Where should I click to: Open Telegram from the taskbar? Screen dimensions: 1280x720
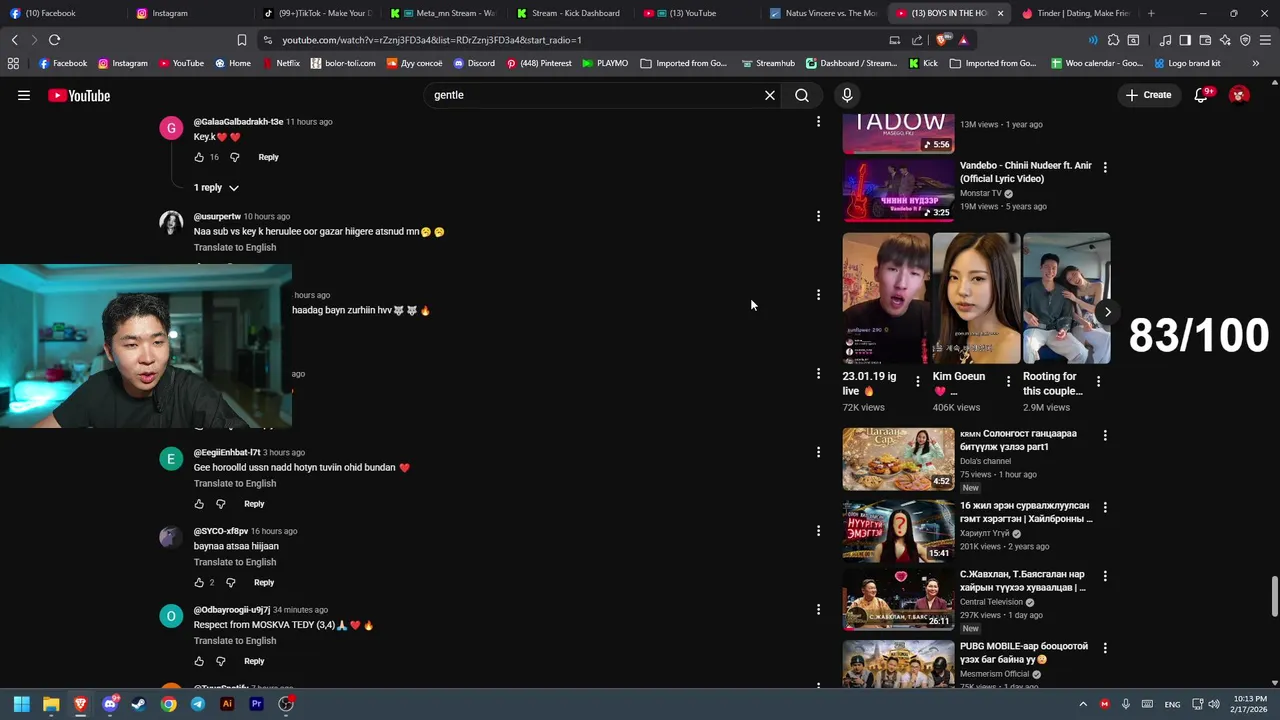[198, 704]
